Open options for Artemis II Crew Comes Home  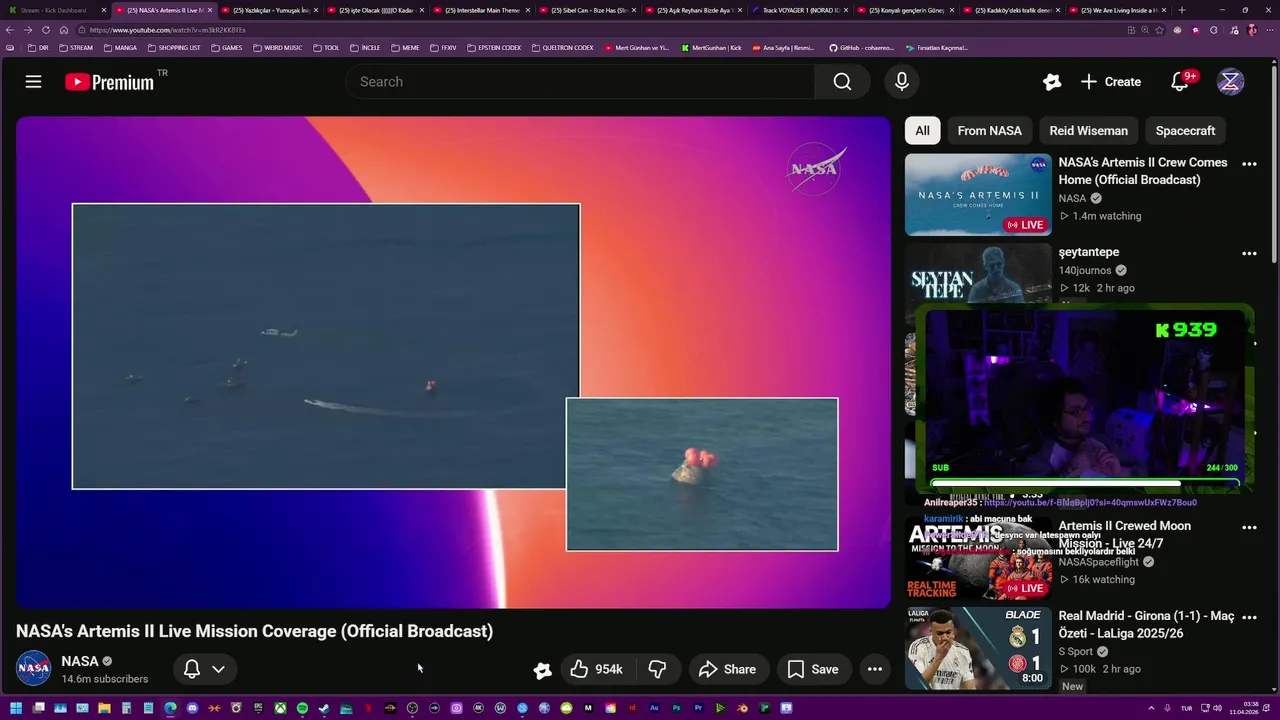coord(1249,164)
